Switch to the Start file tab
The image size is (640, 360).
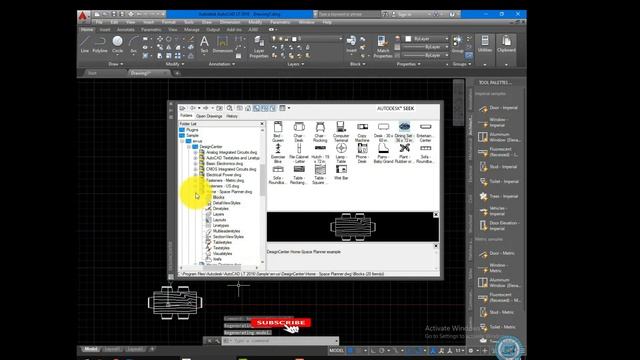[x=92, y=73]
